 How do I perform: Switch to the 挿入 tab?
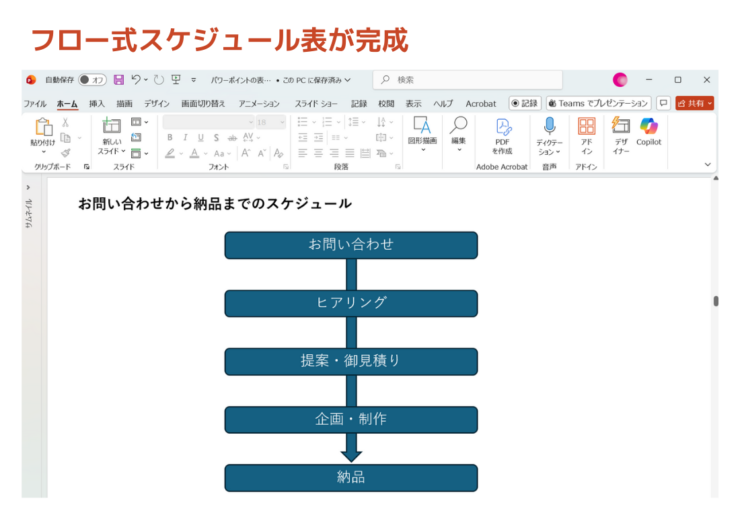coord(97,103)
